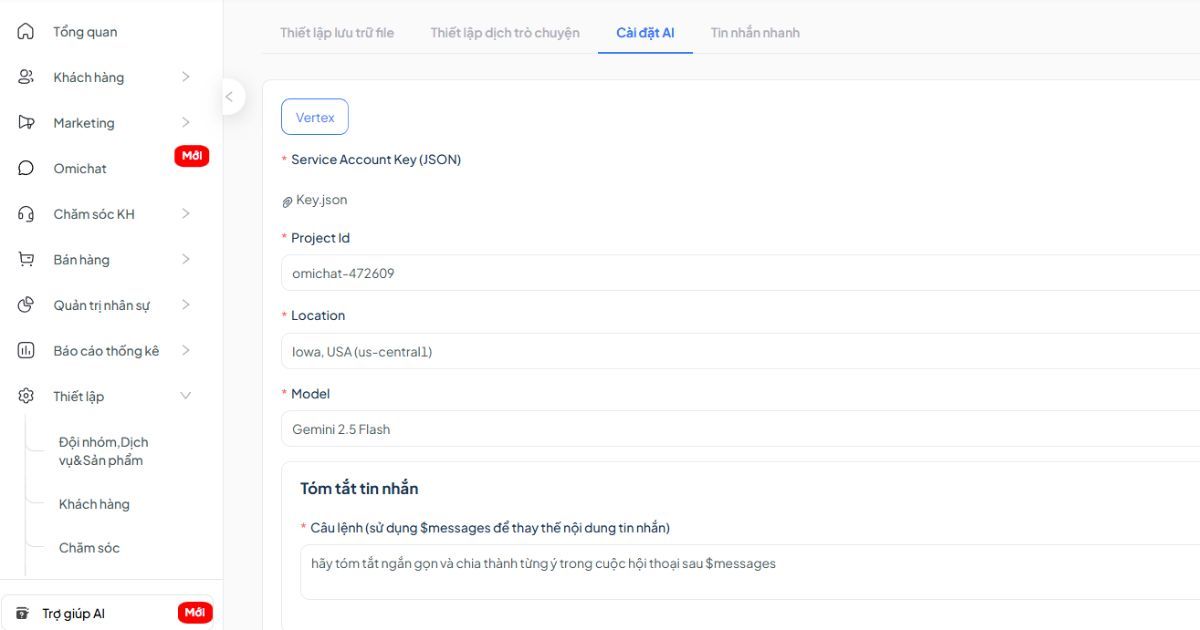Click the Khách hàng people icon
The width and height of the screenshot is (1200, 630).
pos(26,77)
